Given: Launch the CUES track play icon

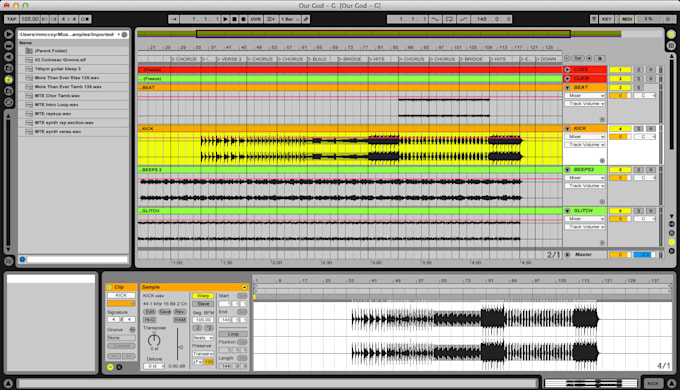Looking at the screenshot, I should tap(567, 69).
